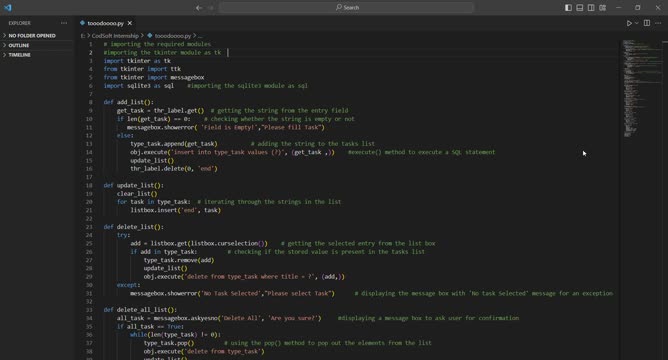The image size is (668, 360).
Task: Split the editor to the right
Action: 647,23
